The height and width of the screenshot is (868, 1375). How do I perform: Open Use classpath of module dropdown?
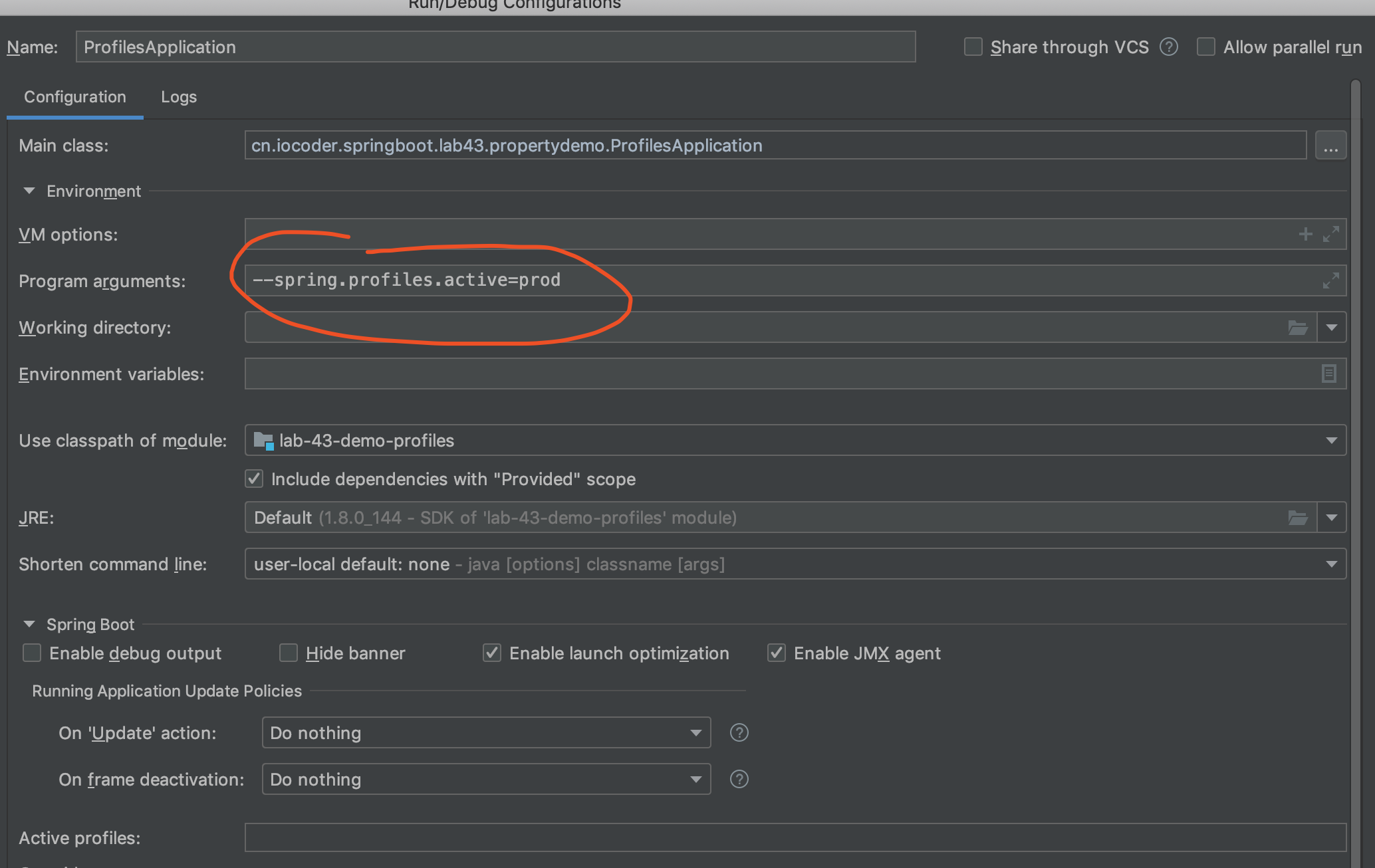coord(1331,440)
